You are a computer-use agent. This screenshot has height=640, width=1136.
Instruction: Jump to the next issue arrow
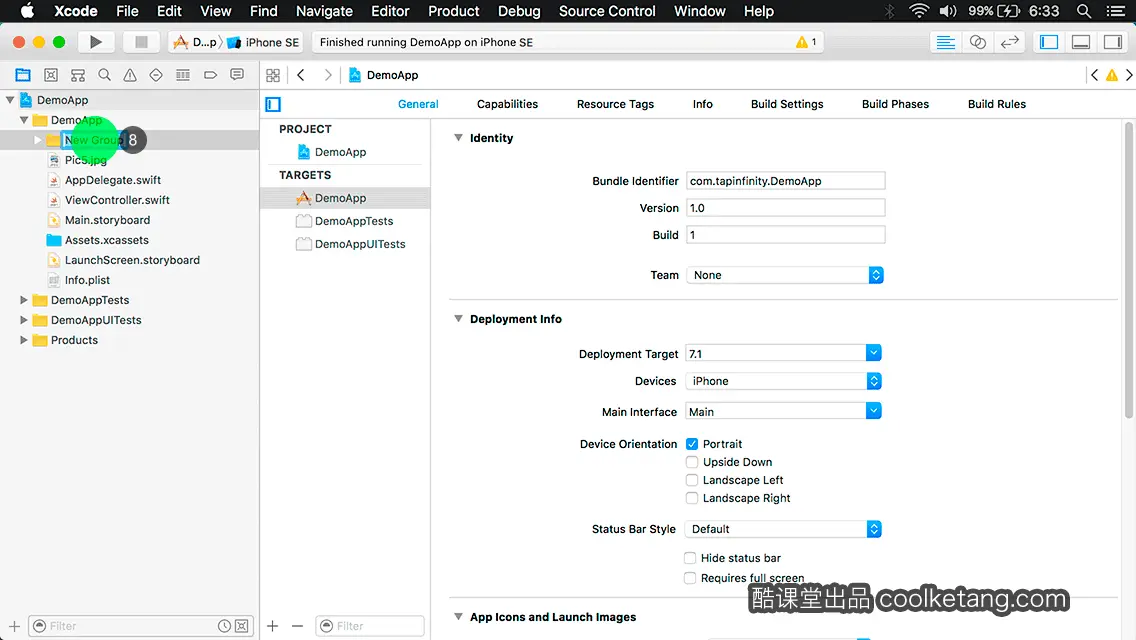[x=1129, y=75]
